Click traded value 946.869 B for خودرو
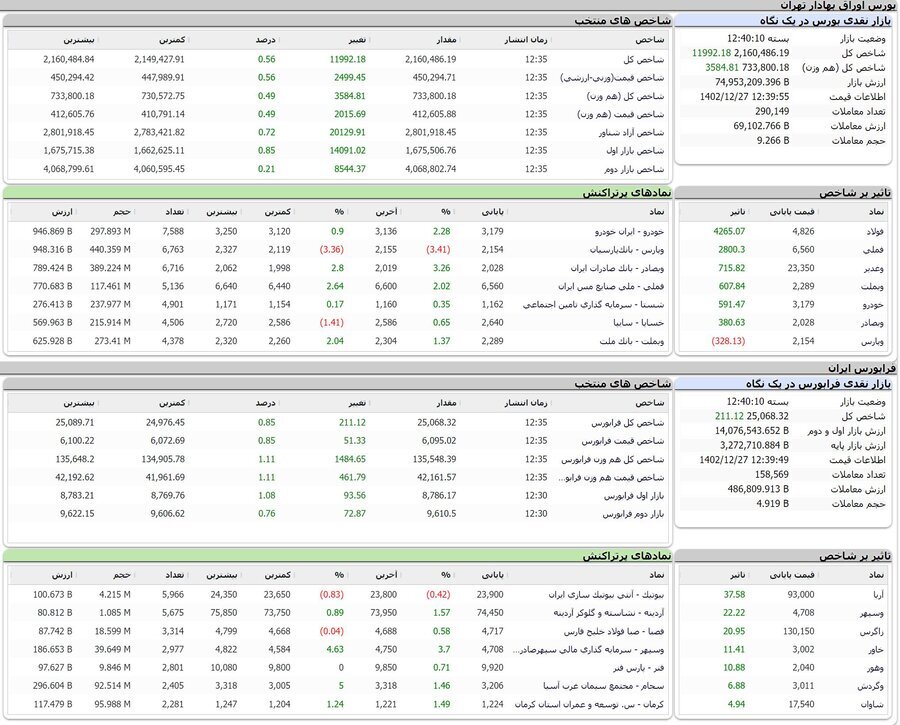This screenshot has height=725, width=900. 52,231
